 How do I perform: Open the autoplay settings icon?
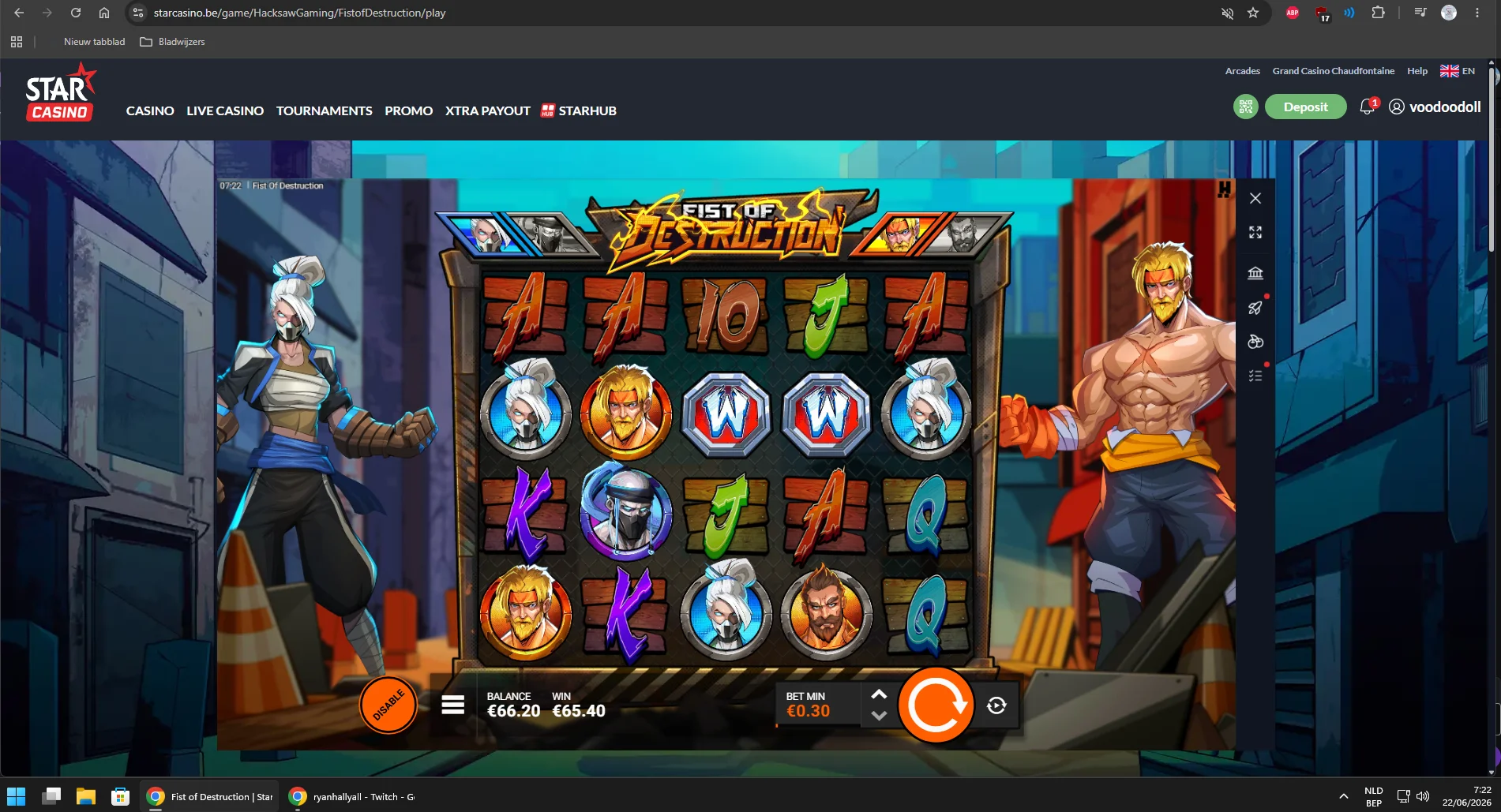coord(996,705)
